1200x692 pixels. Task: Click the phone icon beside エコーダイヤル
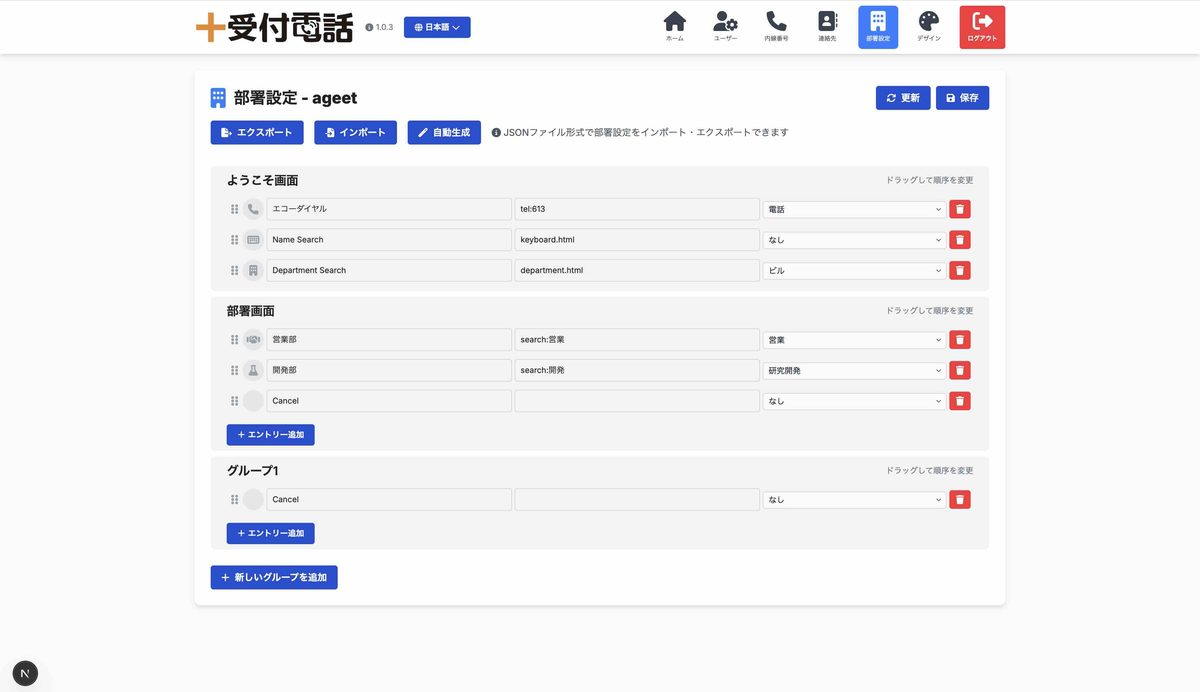click(x=253, y=209)
